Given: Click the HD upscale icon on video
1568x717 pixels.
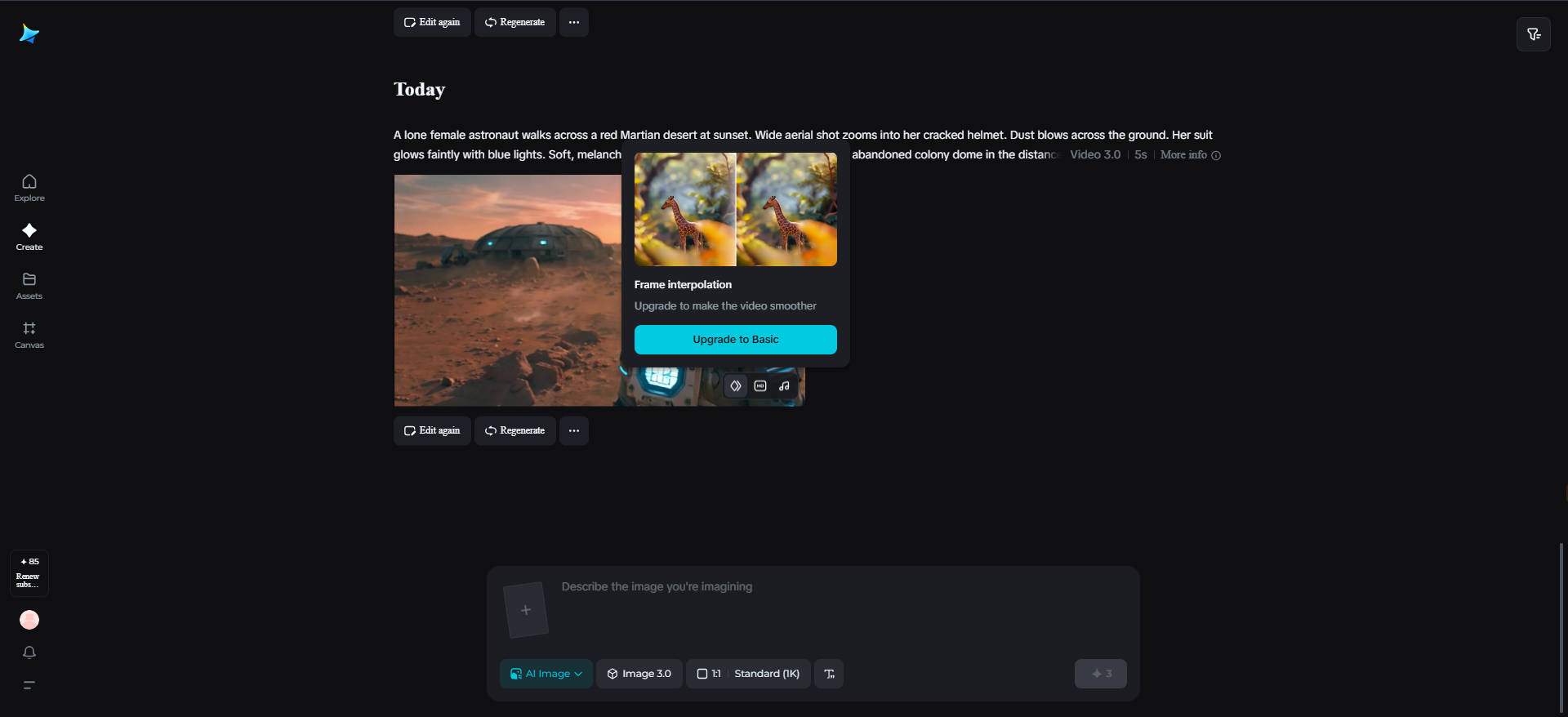Looking at the screenshot, I should pos(760,385).
